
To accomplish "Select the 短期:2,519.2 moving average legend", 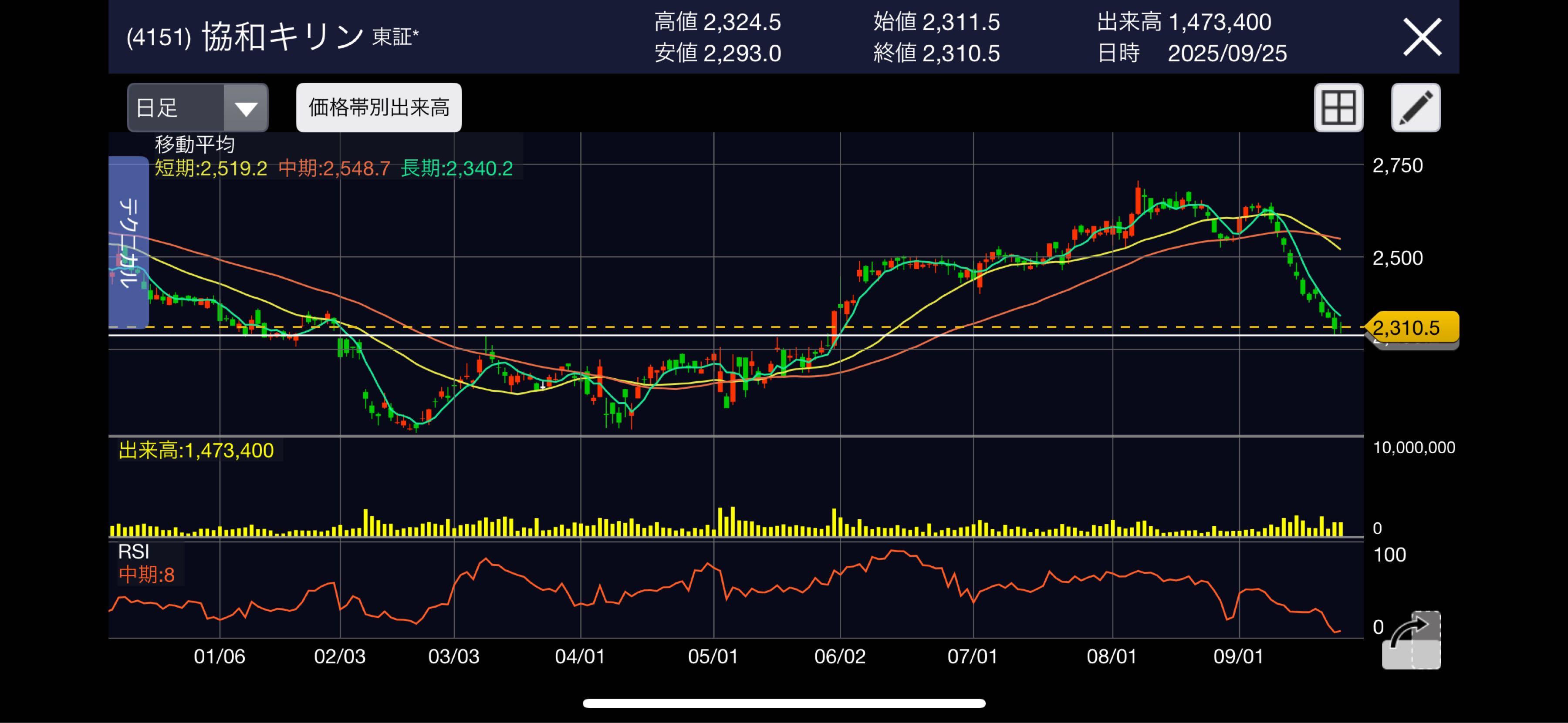I will [x=211, y=168].
